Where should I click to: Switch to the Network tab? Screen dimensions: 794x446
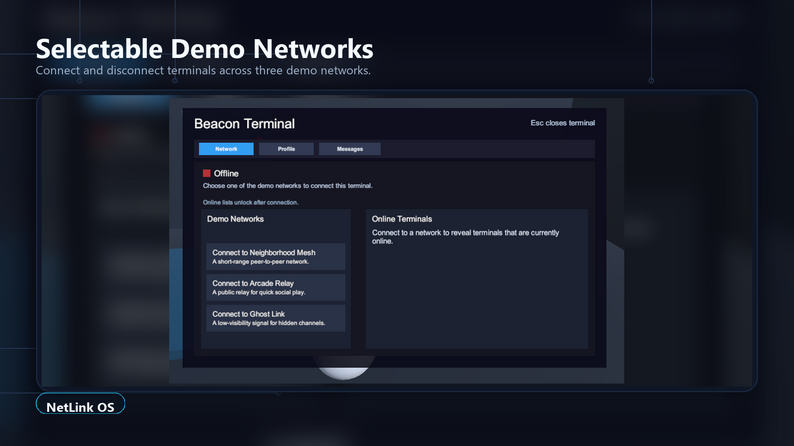226,149
